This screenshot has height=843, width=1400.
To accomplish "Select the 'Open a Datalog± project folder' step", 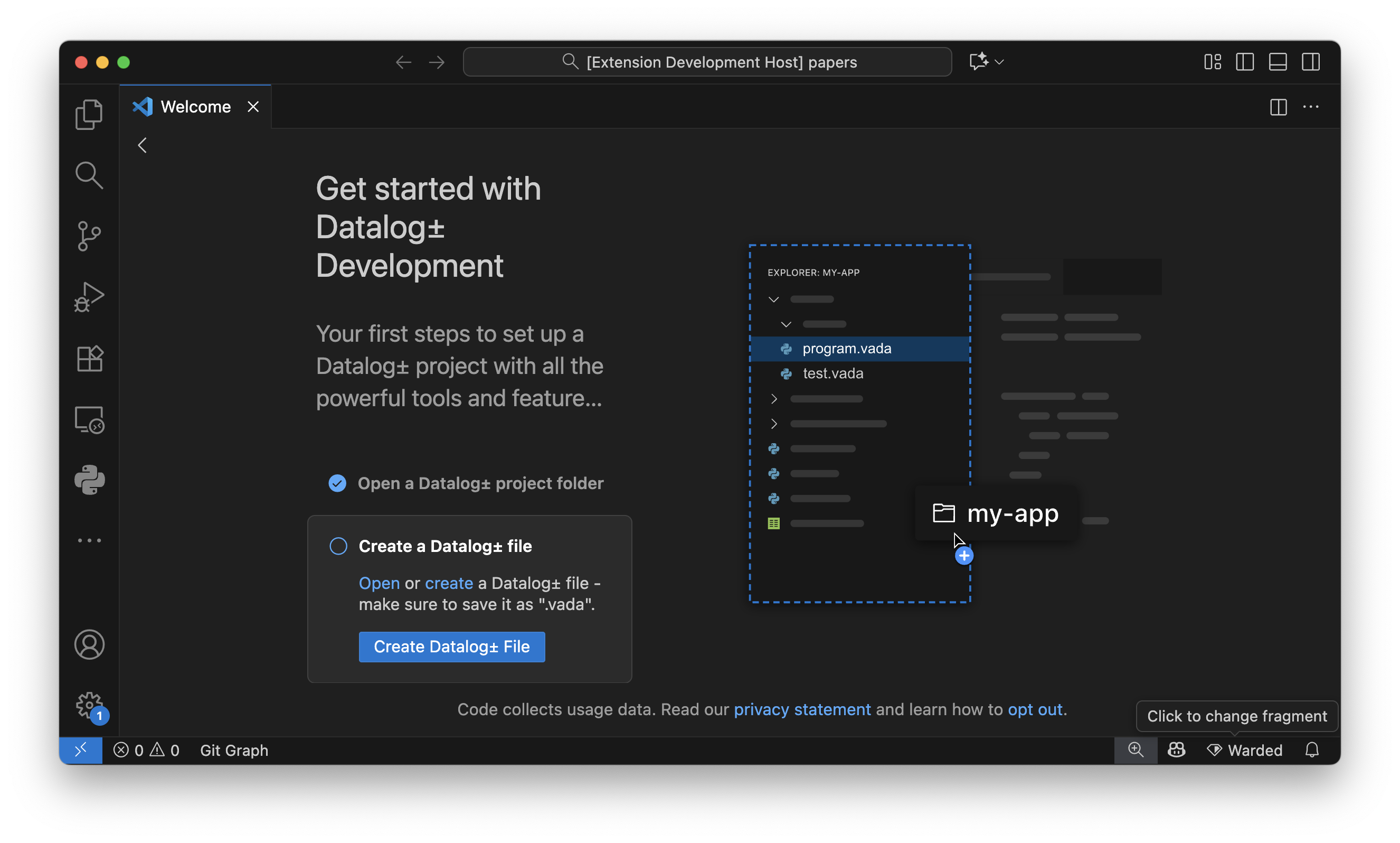I will (480, 483).
